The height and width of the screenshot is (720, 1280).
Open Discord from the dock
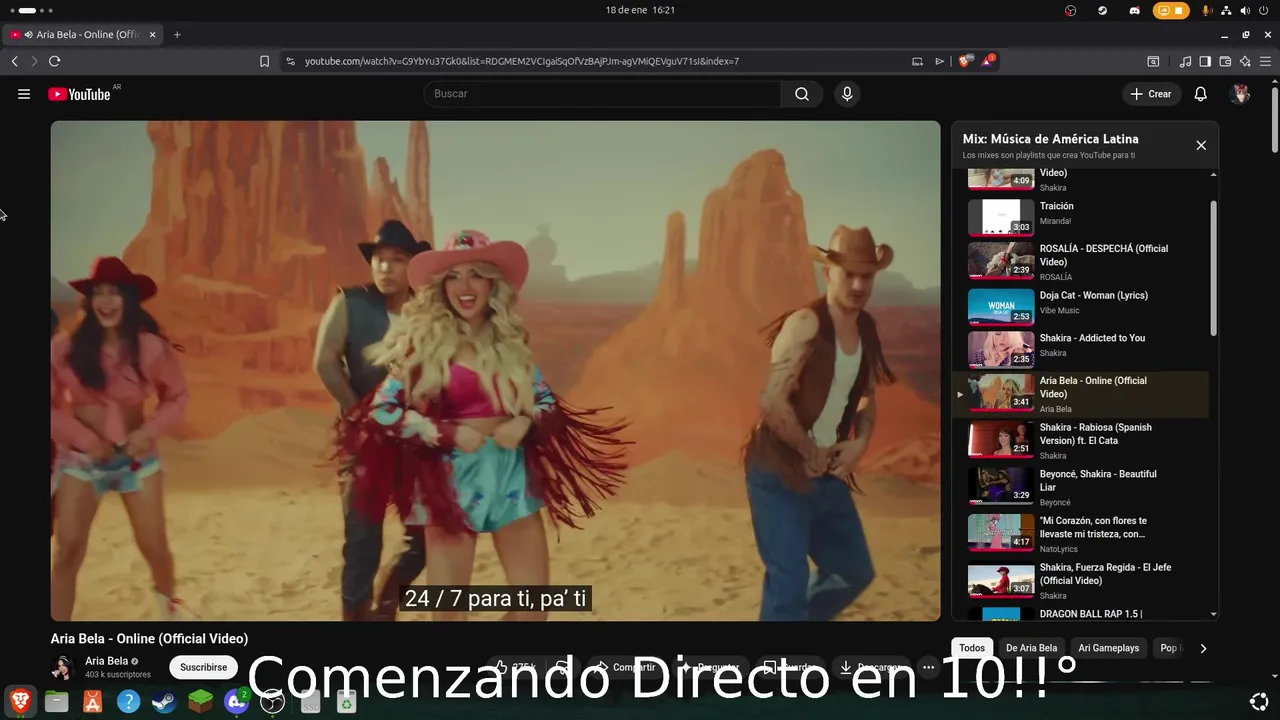tap(237, 701)
